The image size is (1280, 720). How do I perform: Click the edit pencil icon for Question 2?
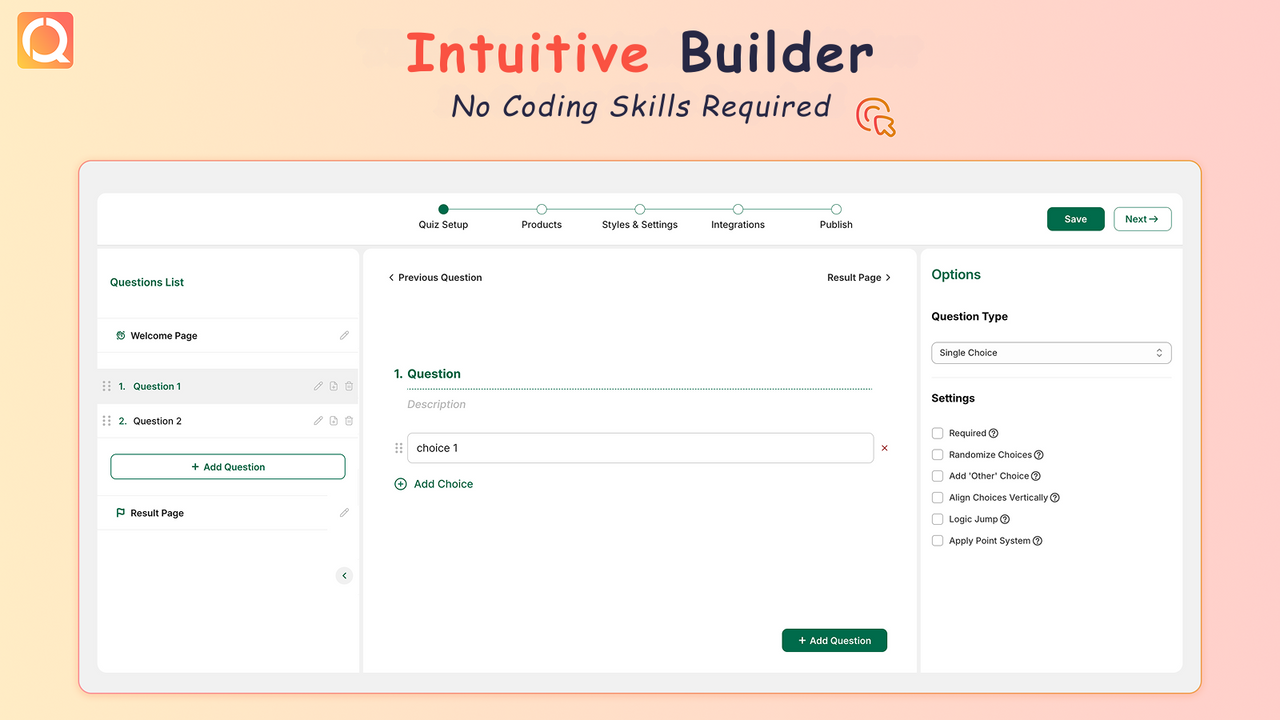click(318, 421)
